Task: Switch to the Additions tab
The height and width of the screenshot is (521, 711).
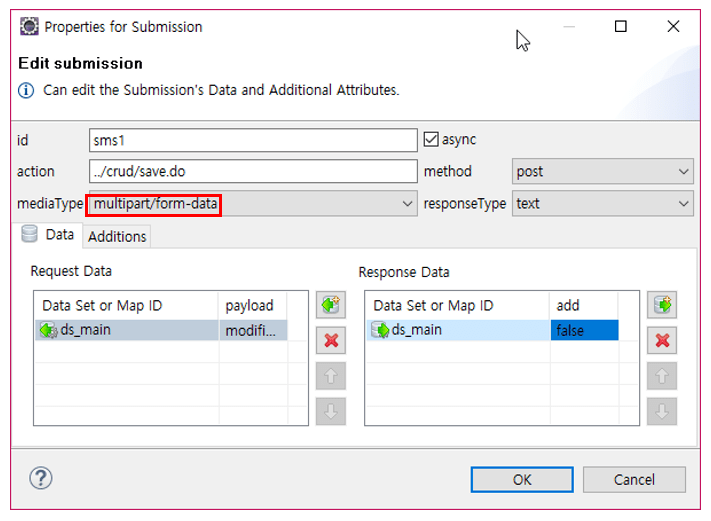Action: pyautogui.click(x=117, y=237)
